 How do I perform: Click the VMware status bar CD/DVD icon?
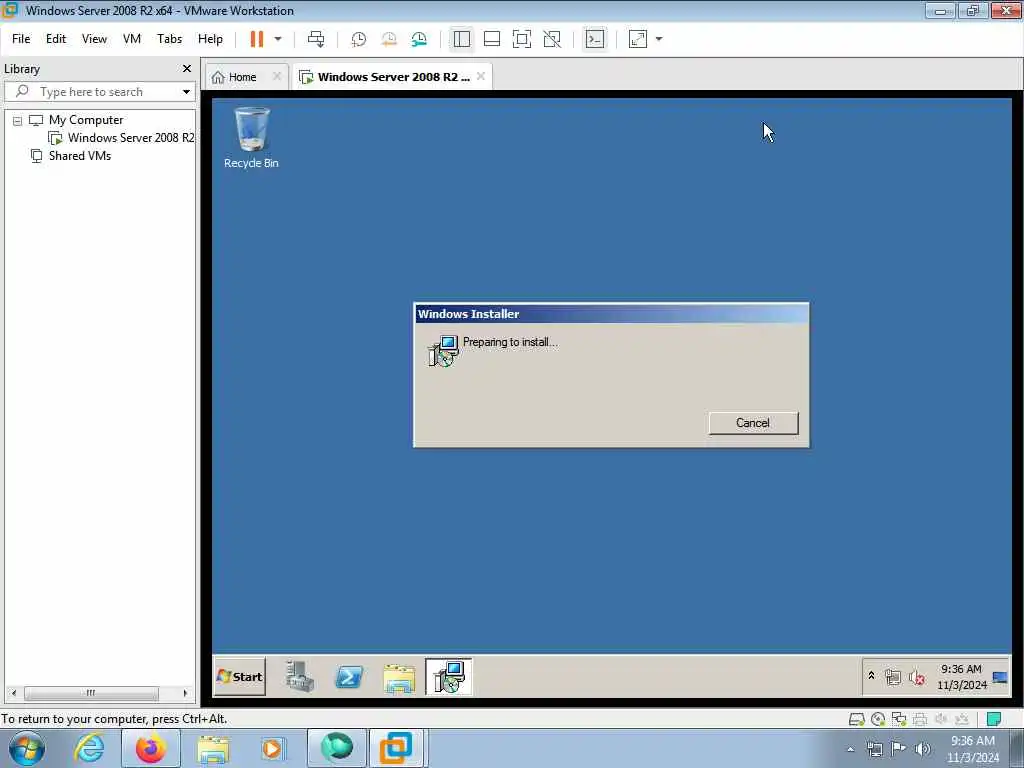coord(878,719)
